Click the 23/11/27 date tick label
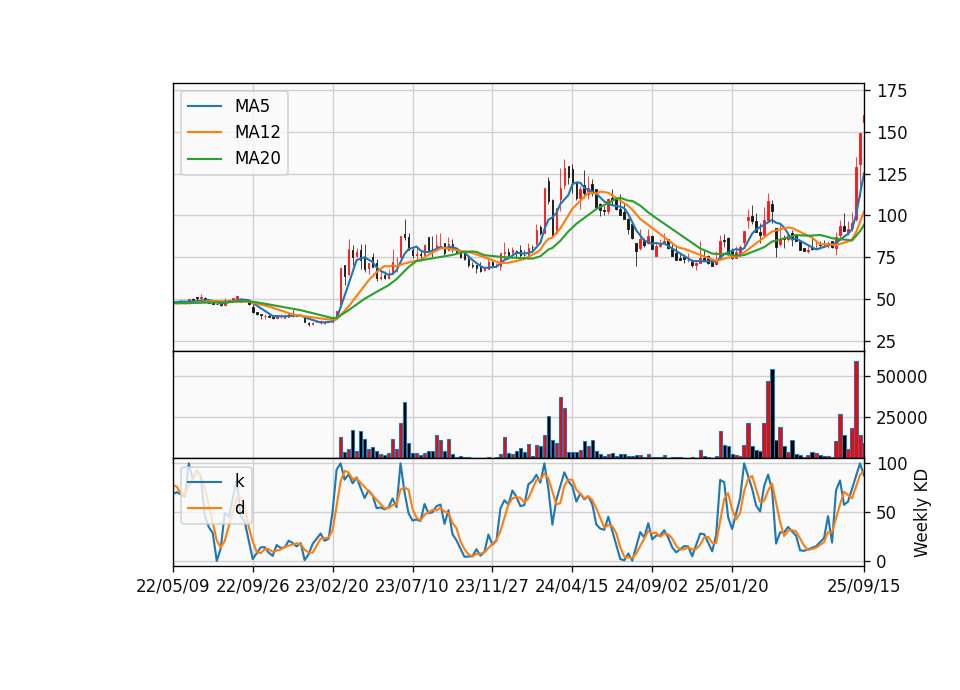This screenshot has width=960, height=690. point(492,586)
